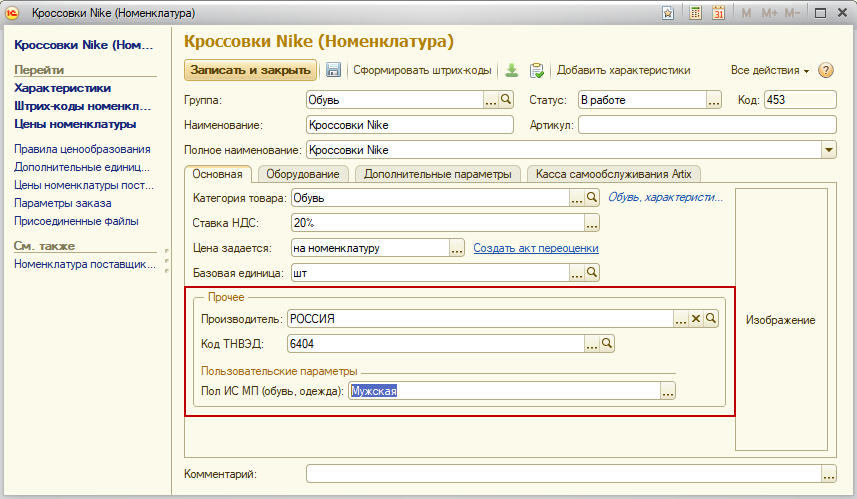The image size is (857, 499).
Task: Open Базовая единица ellipsis button
Action: tap(577, 272)
